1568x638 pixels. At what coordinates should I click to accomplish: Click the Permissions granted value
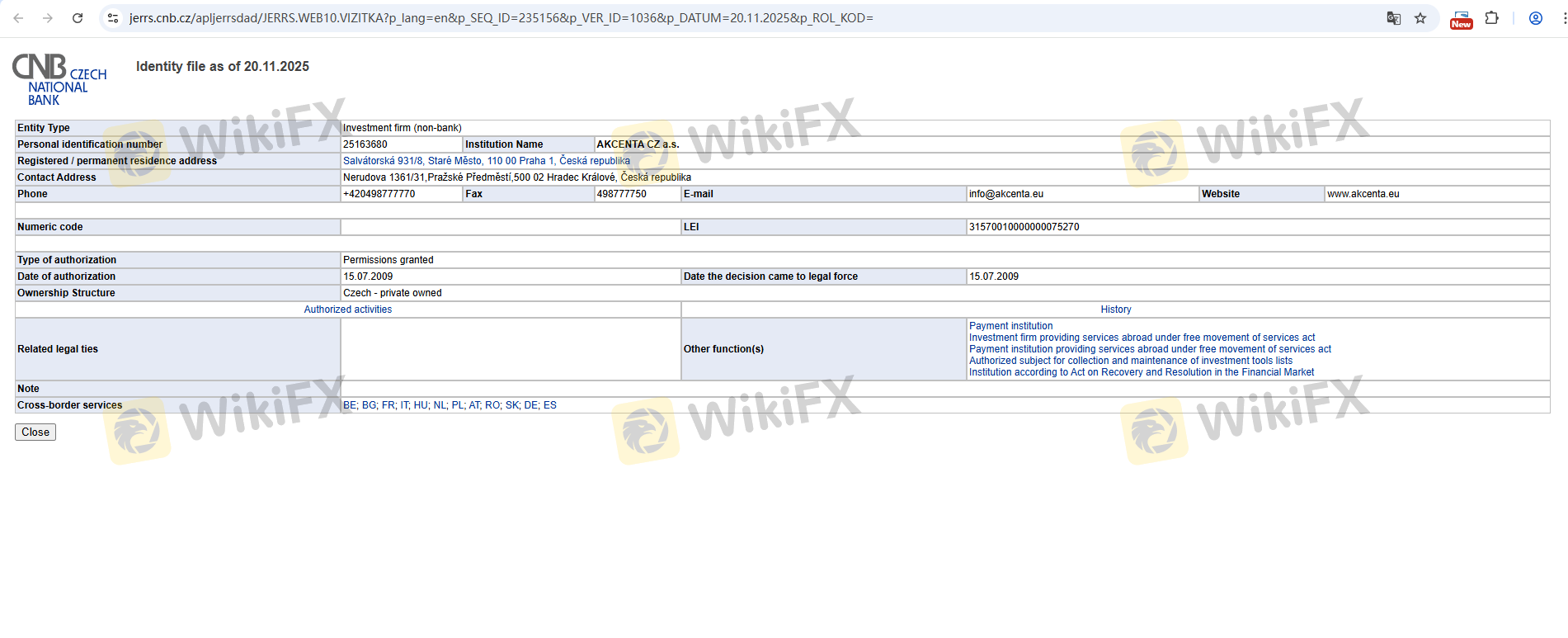pos(388,260)
